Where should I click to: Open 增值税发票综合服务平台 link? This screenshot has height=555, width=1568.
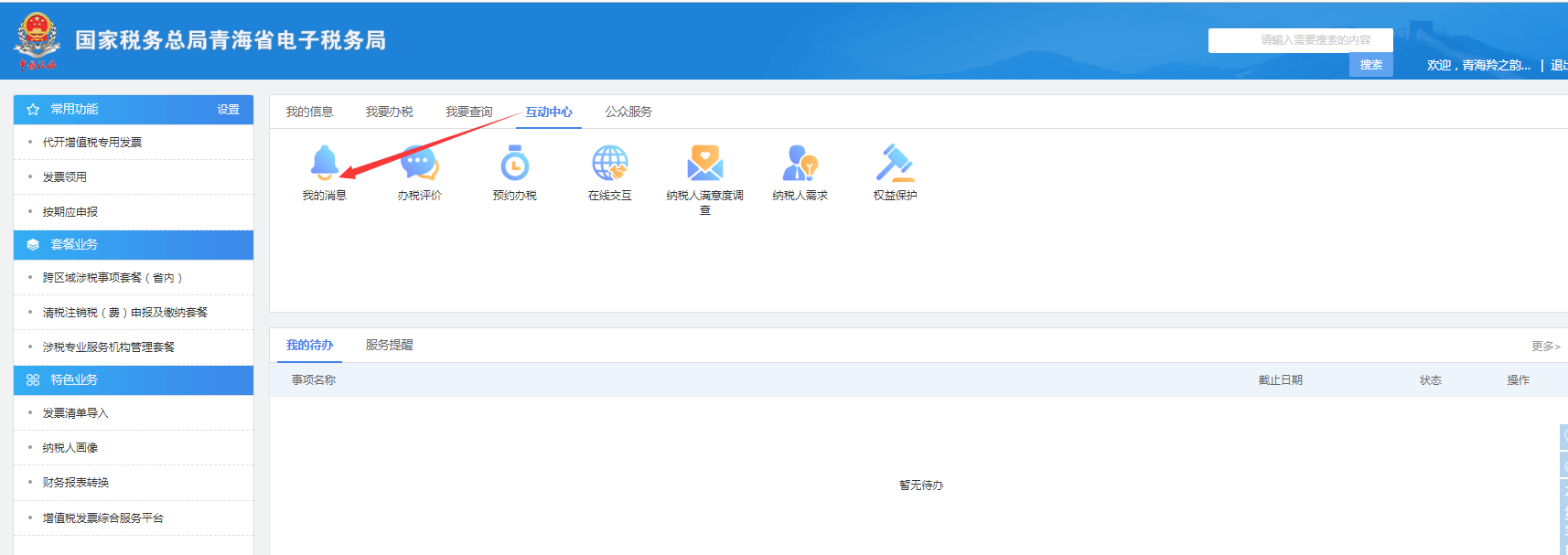[x=103, y=518]
